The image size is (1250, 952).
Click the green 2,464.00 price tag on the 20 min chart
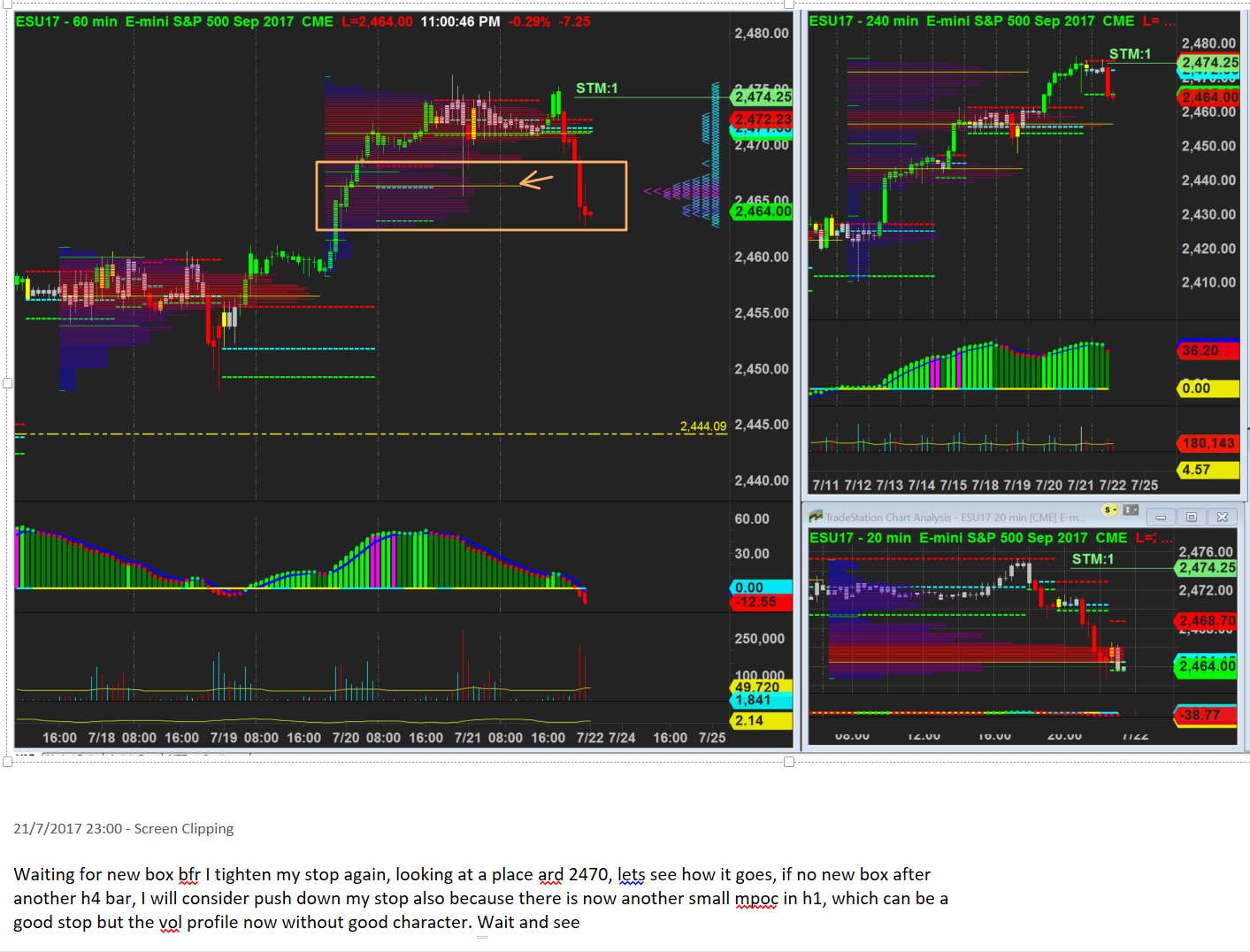click(x=1207, y=666)
